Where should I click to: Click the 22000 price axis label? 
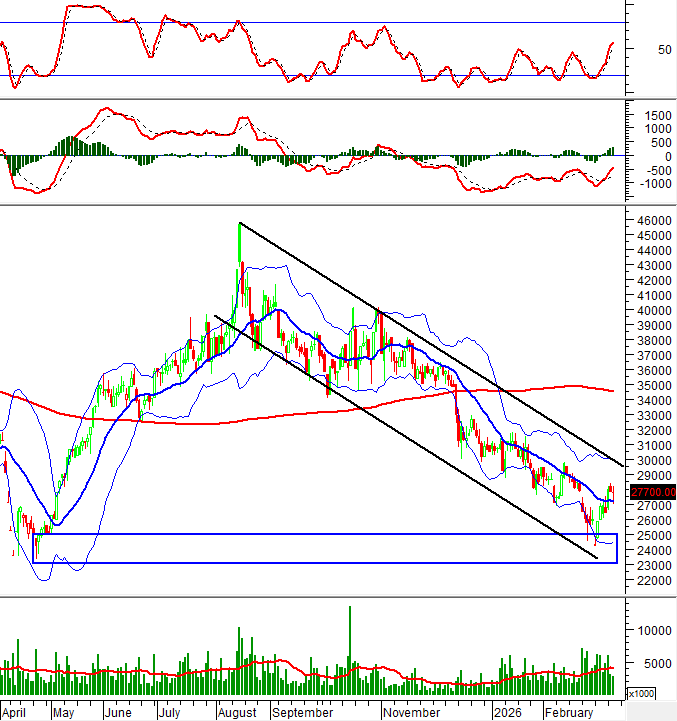(x=651, y=580)
